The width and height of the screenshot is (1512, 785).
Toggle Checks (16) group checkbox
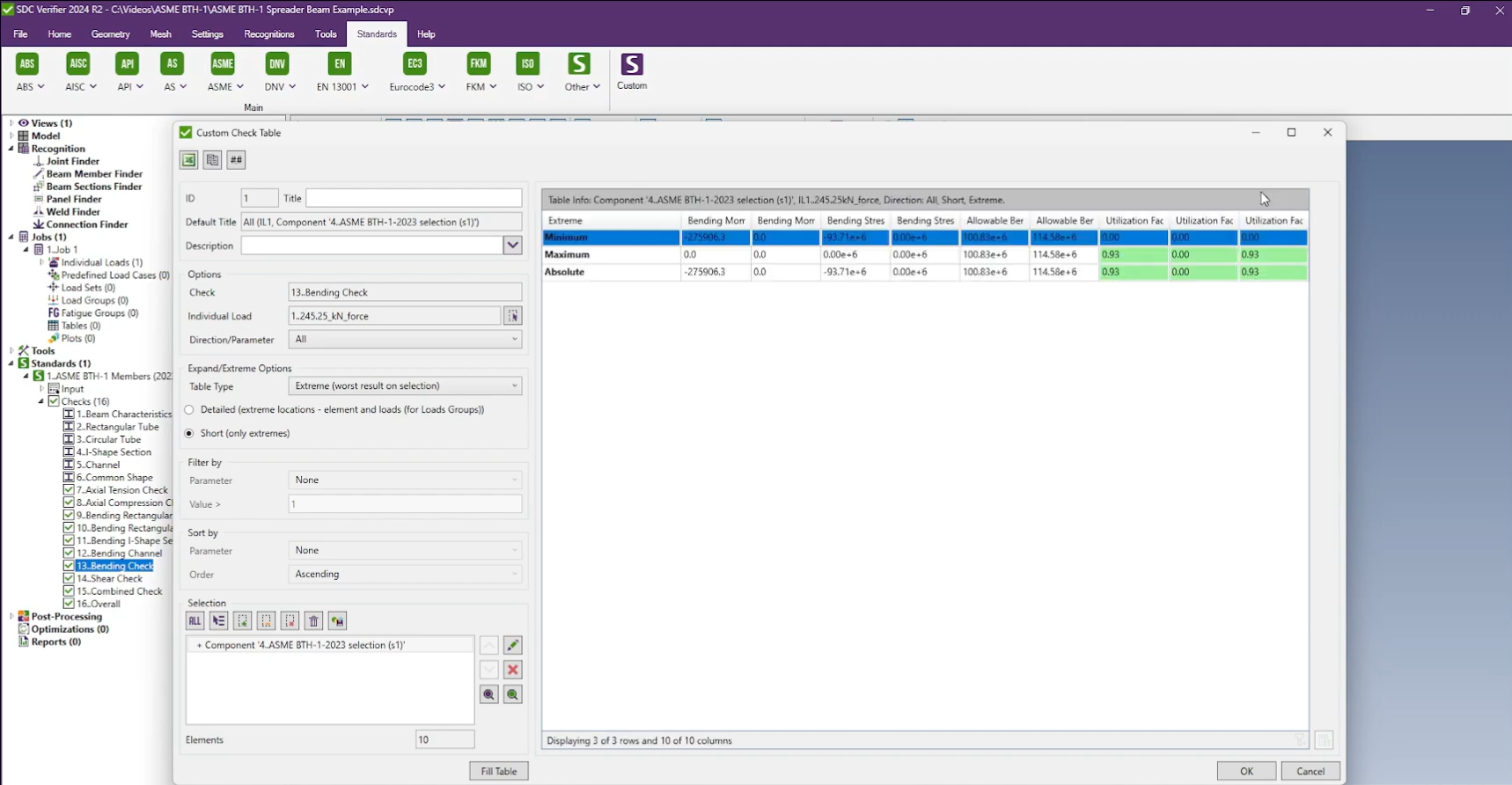coord(54,401)
